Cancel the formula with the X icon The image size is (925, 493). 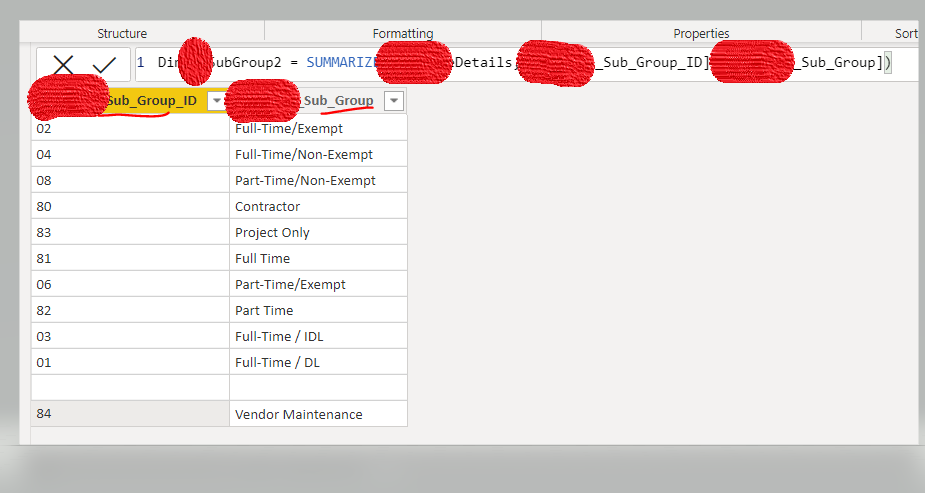pos(63,65)
